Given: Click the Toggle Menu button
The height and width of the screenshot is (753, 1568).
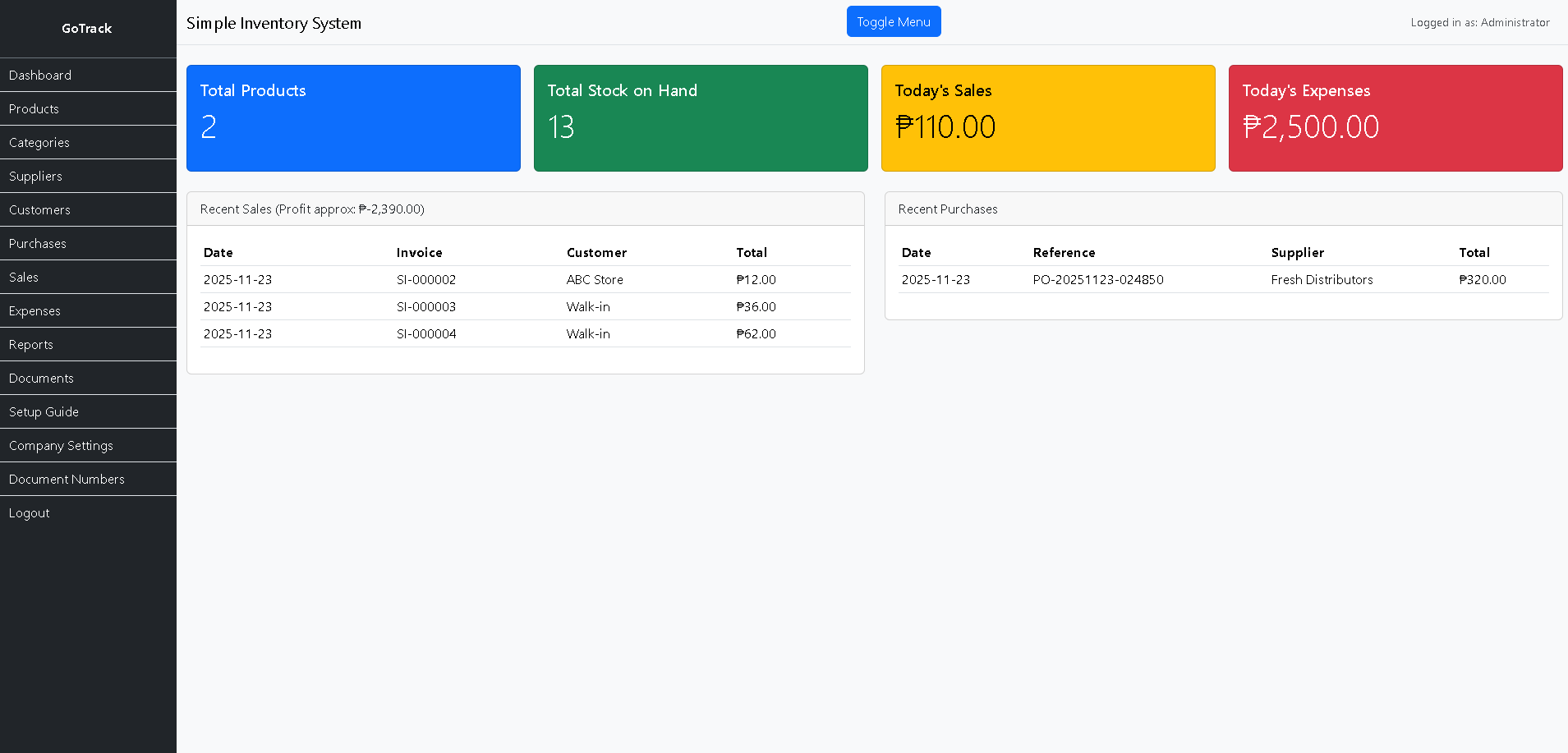Looking at the screenshot, I should [x=894, y=21].
